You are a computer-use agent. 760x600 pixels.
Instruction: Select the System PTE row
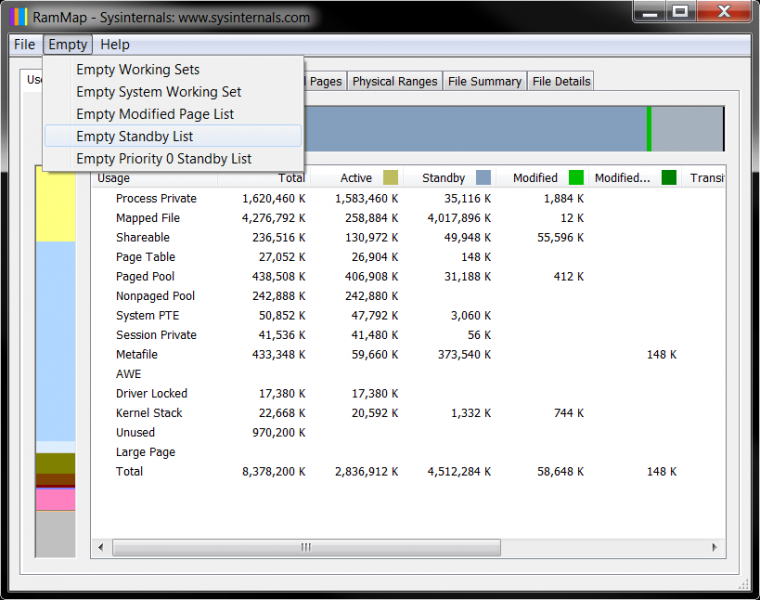(x=408, y=316)
